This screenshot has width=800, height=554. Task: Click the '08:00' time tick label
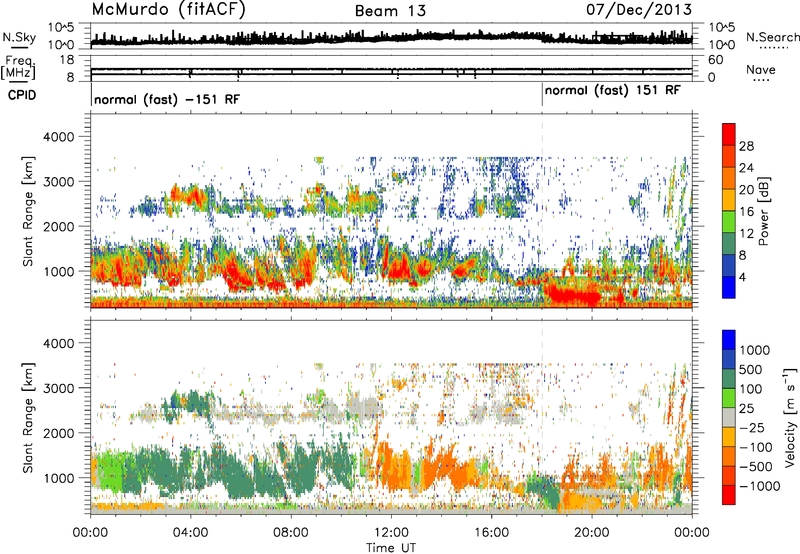pos(291,533)
